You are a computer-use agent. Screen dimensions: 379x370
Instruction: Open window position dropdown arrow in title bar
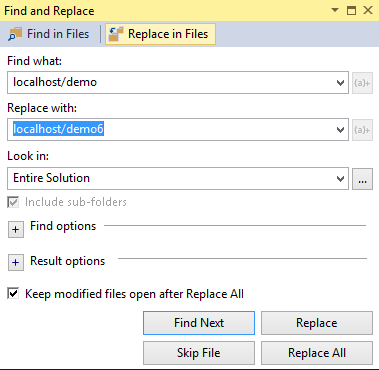335,10
